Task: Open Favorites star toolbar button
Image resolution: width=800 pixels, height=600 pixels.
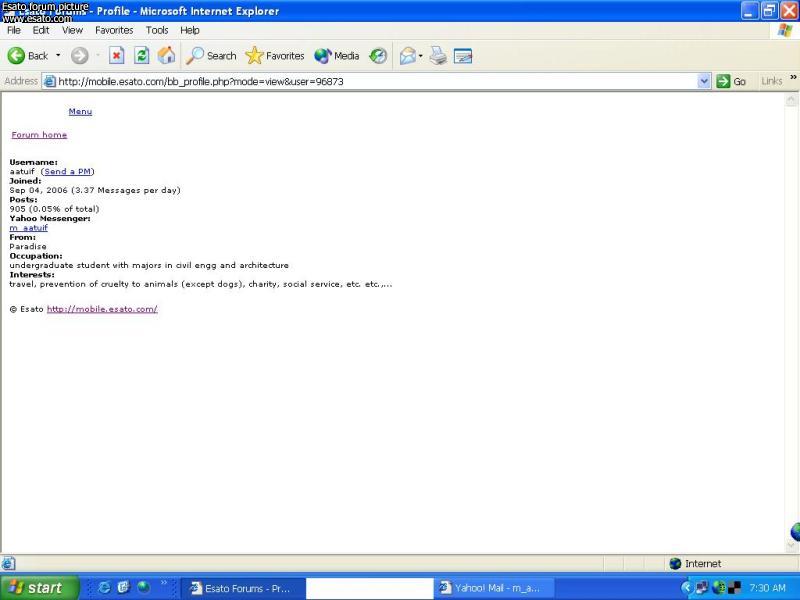Action: 274,56
